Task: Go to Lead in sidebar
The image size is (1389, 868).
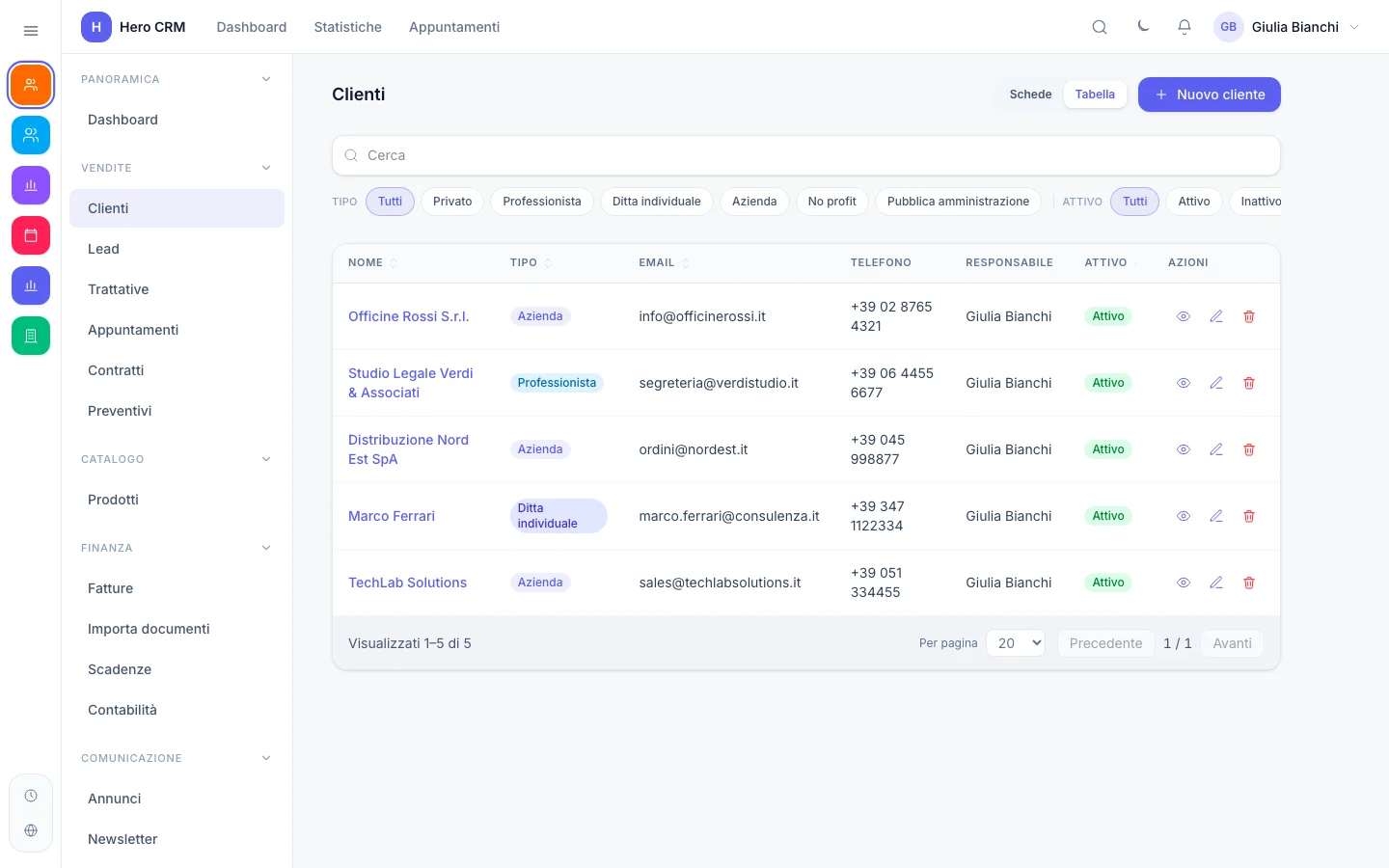Action: click(177, 249)
